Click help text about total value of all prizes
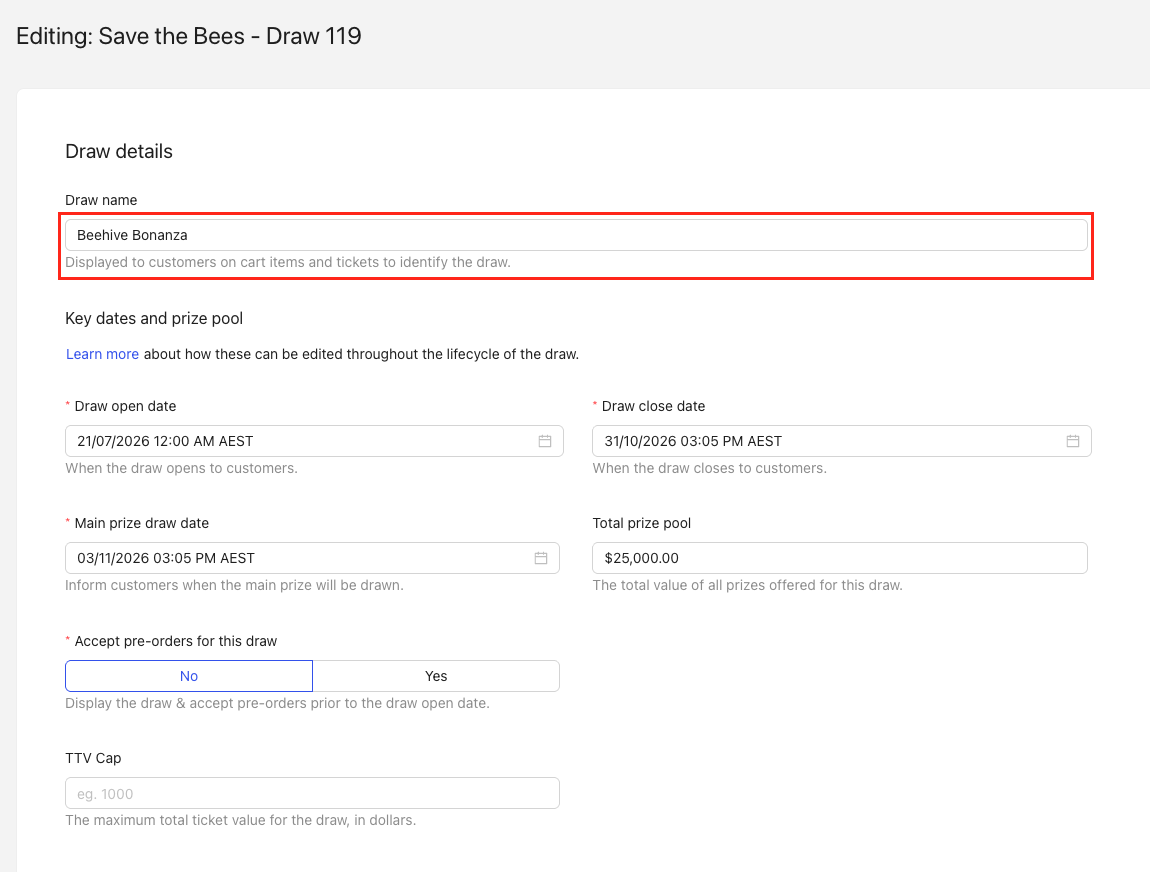 747,585
